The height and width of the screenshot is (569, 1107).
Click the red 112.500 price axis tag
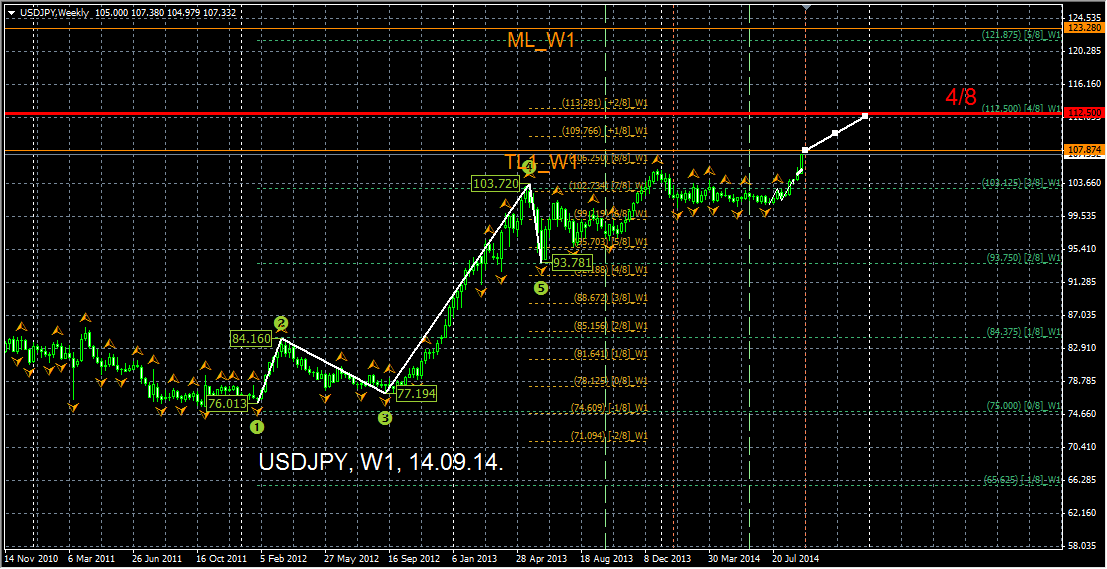1085,114
